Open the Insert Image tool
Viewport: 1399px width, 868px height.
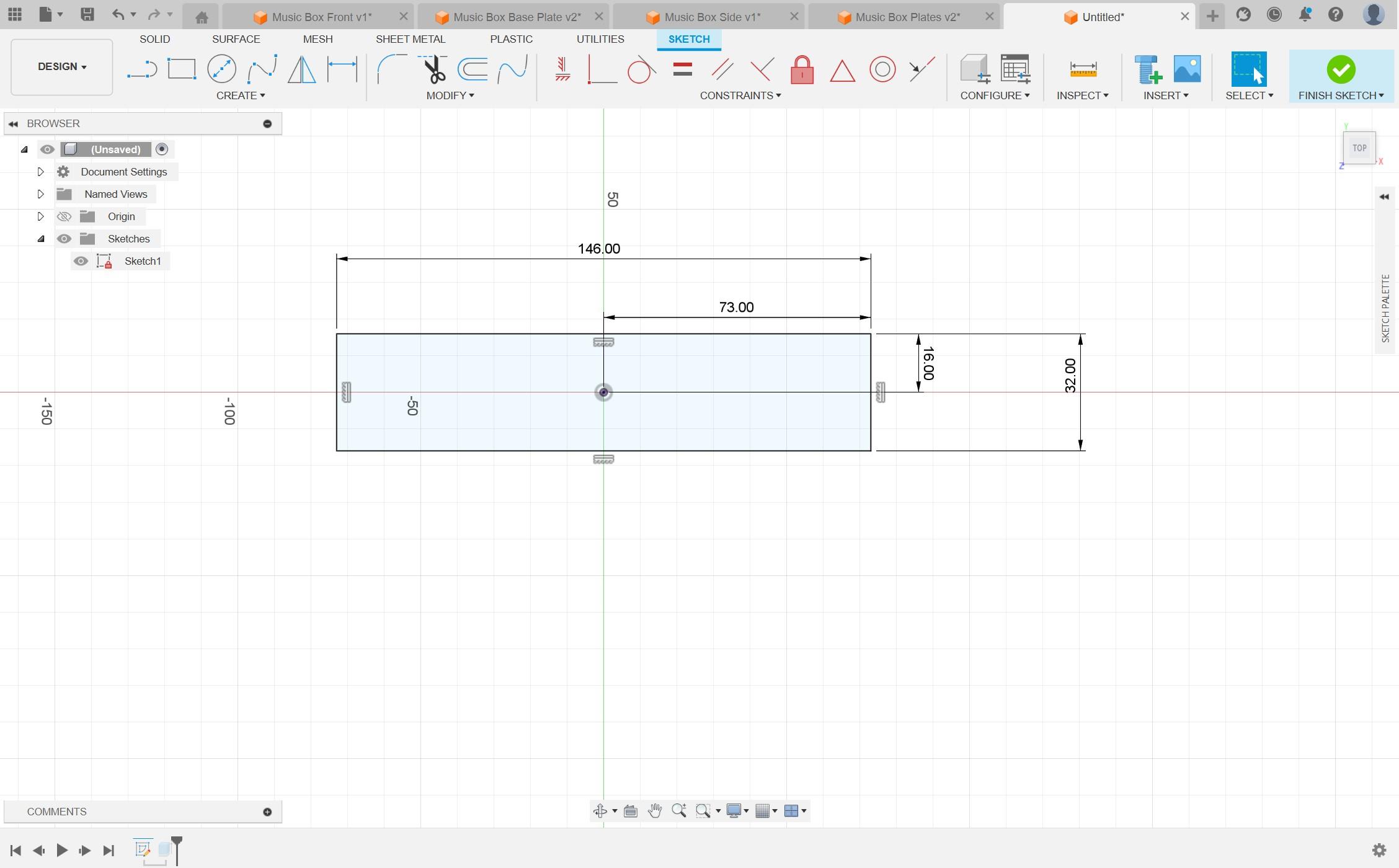coord(1187,69)
